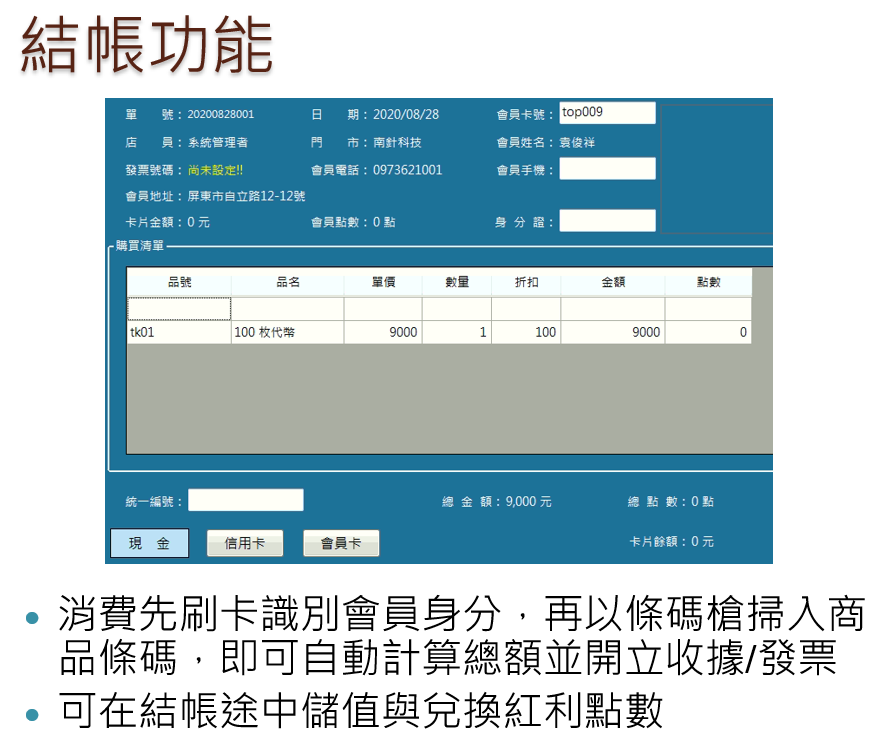Viewport: 882px width, 748px height.
Task: Focus the 會員卡號 field containing top009
Action: 607,113
